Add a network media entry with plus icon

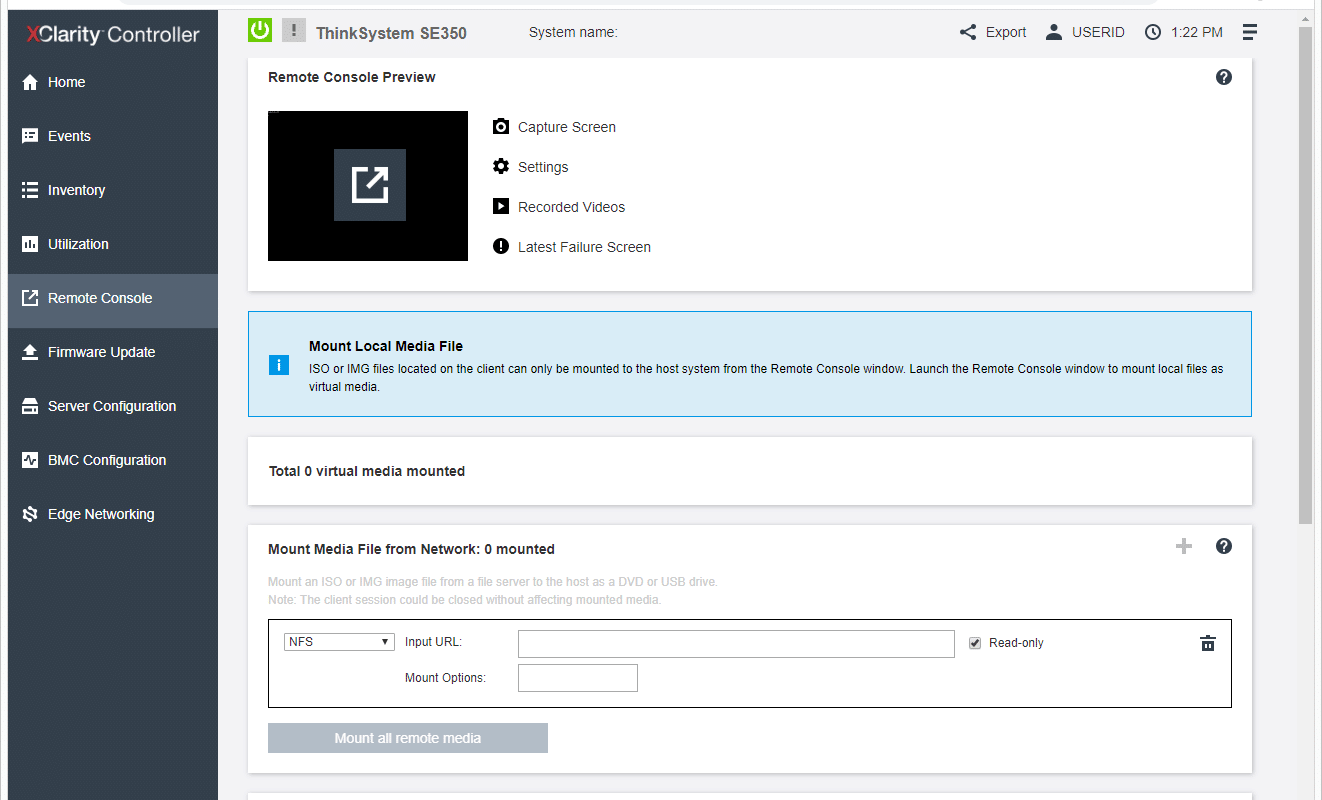point(1184,546)
